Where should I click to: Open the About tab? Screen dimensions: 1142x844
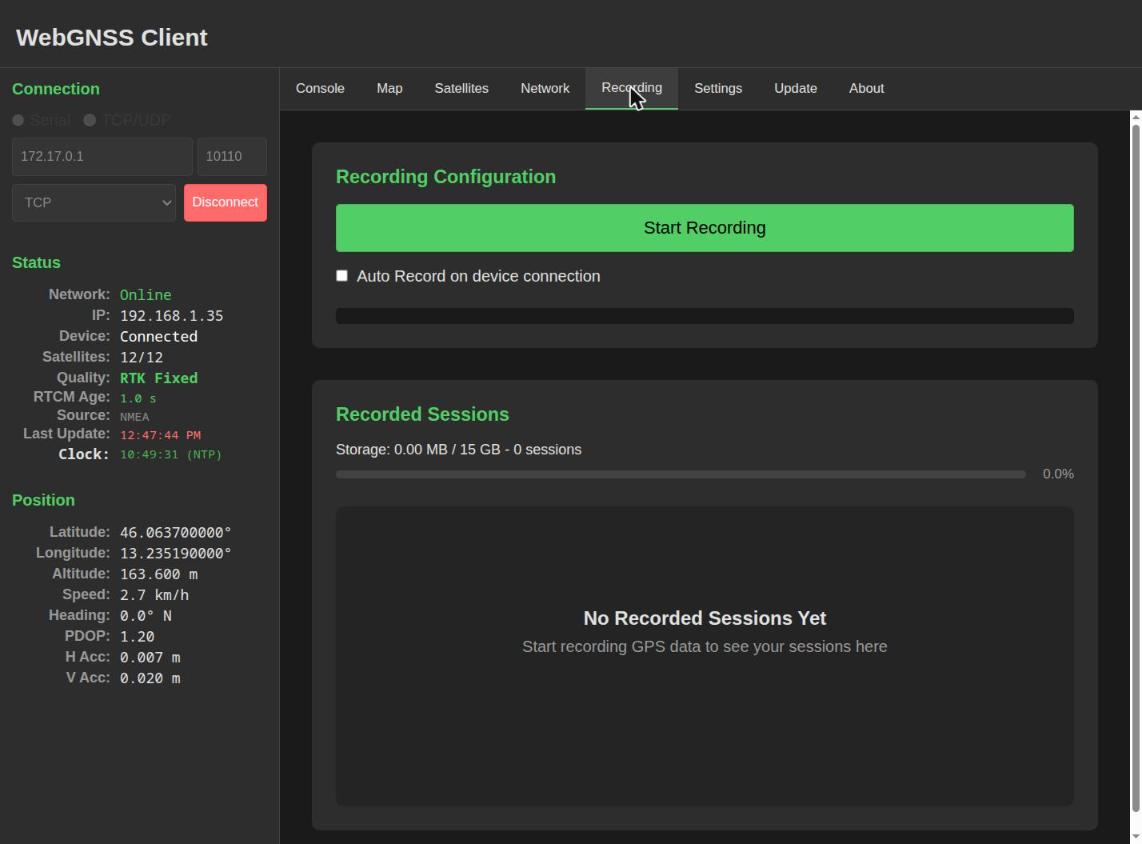[x=866, y=88]
